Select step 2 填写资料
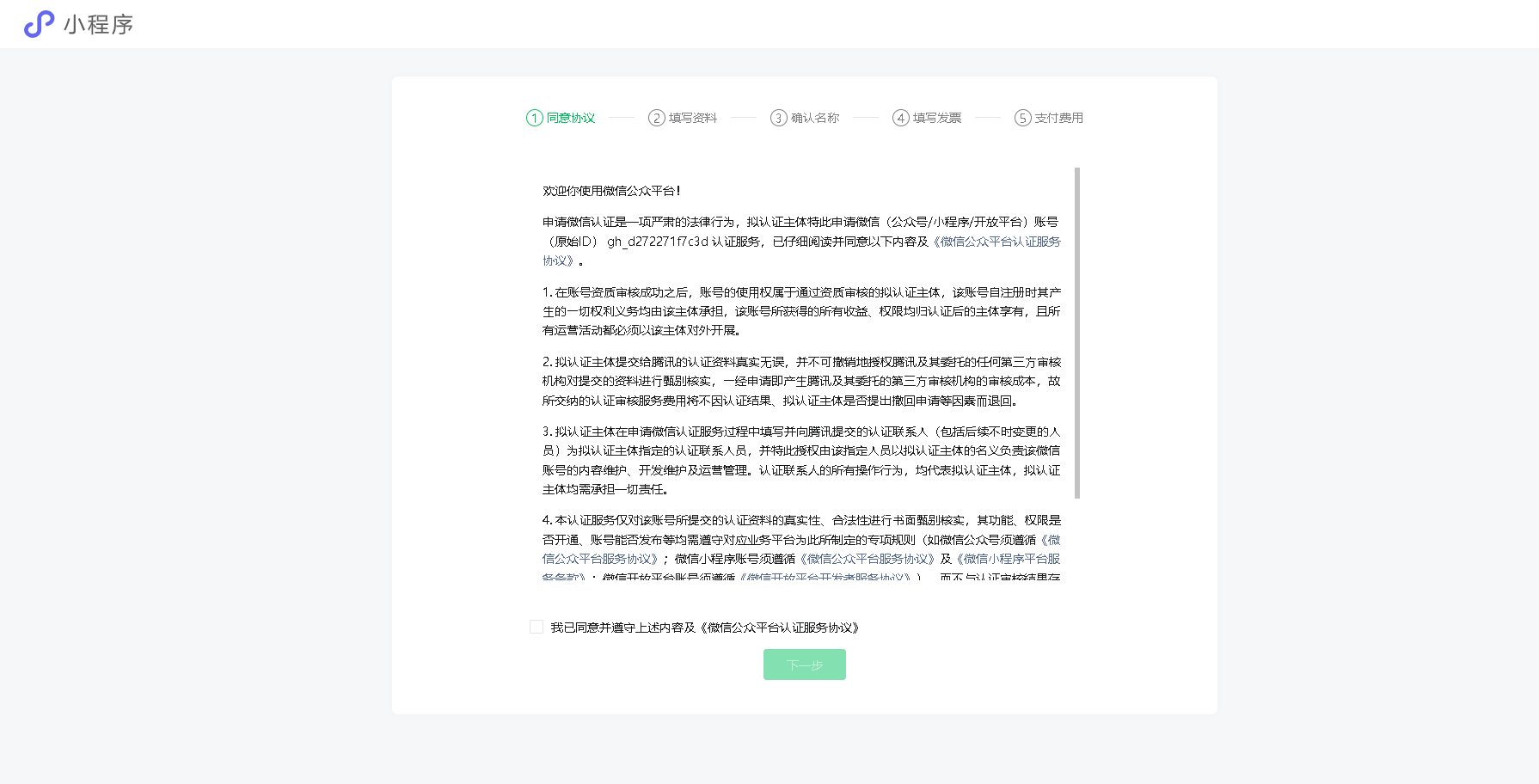Image resolution: width=1539 pixels, height=784 pixels. (683, 118)
